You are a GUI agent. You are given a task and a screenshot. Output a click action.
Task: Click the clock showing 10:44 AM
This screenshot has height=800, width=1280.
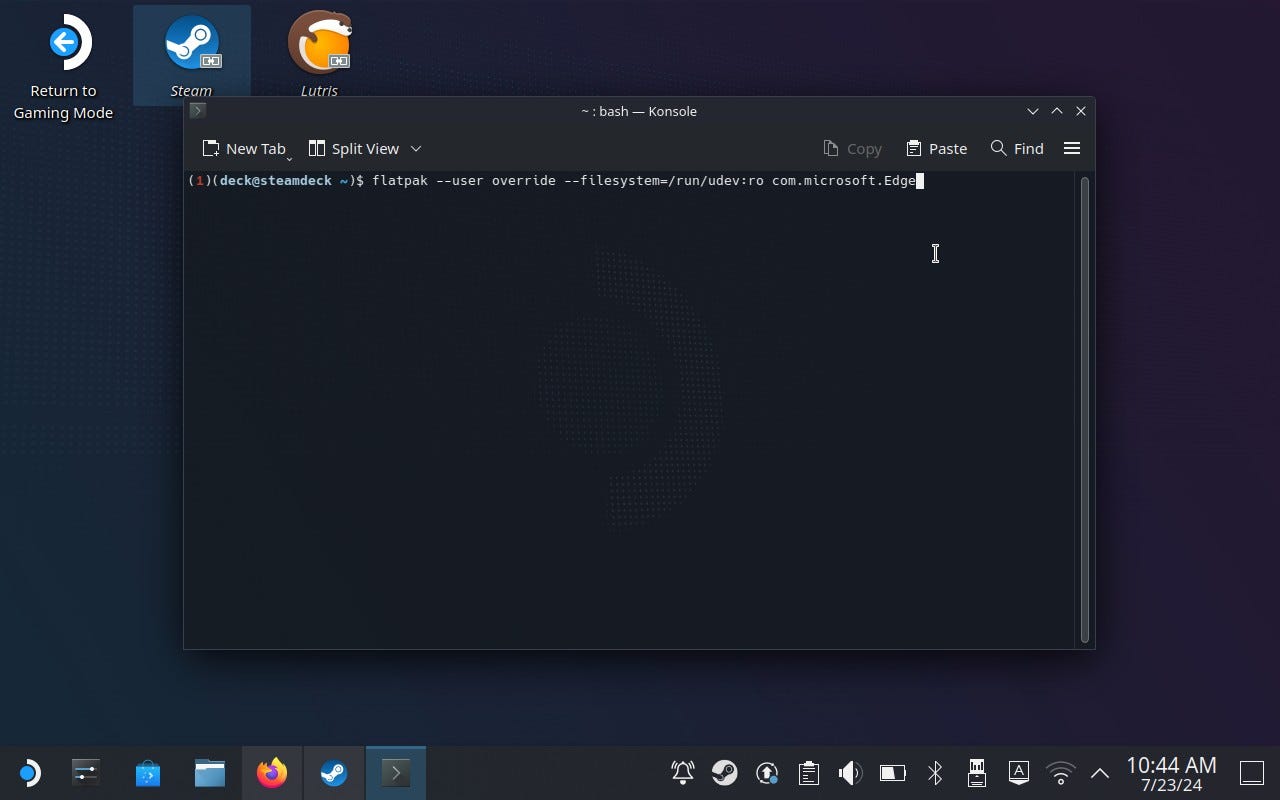[x=1171, y=765]
